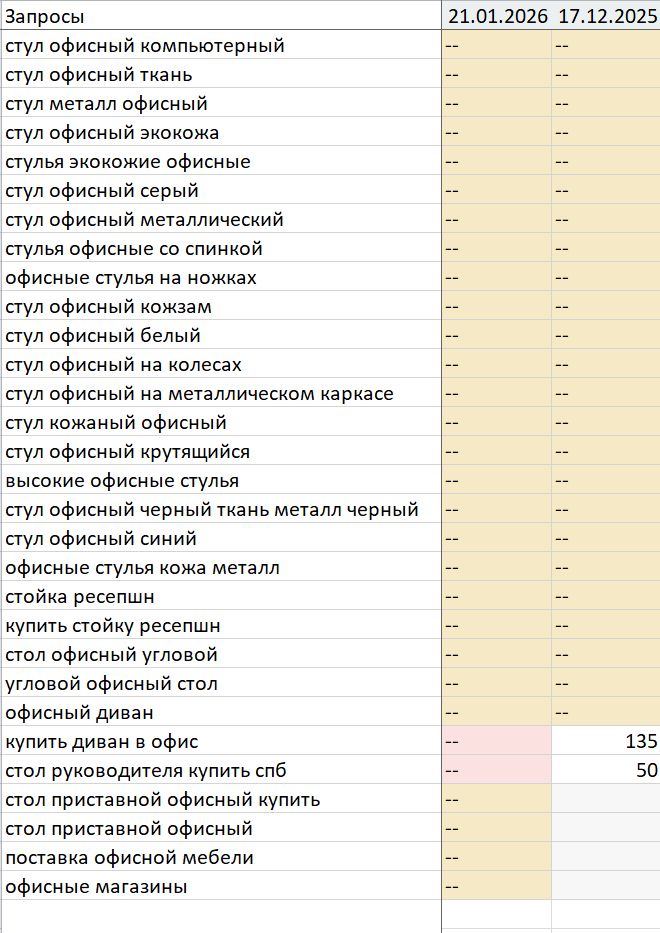Select the 17.12.2025 column header
This screenshot has width=660, height=933.
click(606, 16)
